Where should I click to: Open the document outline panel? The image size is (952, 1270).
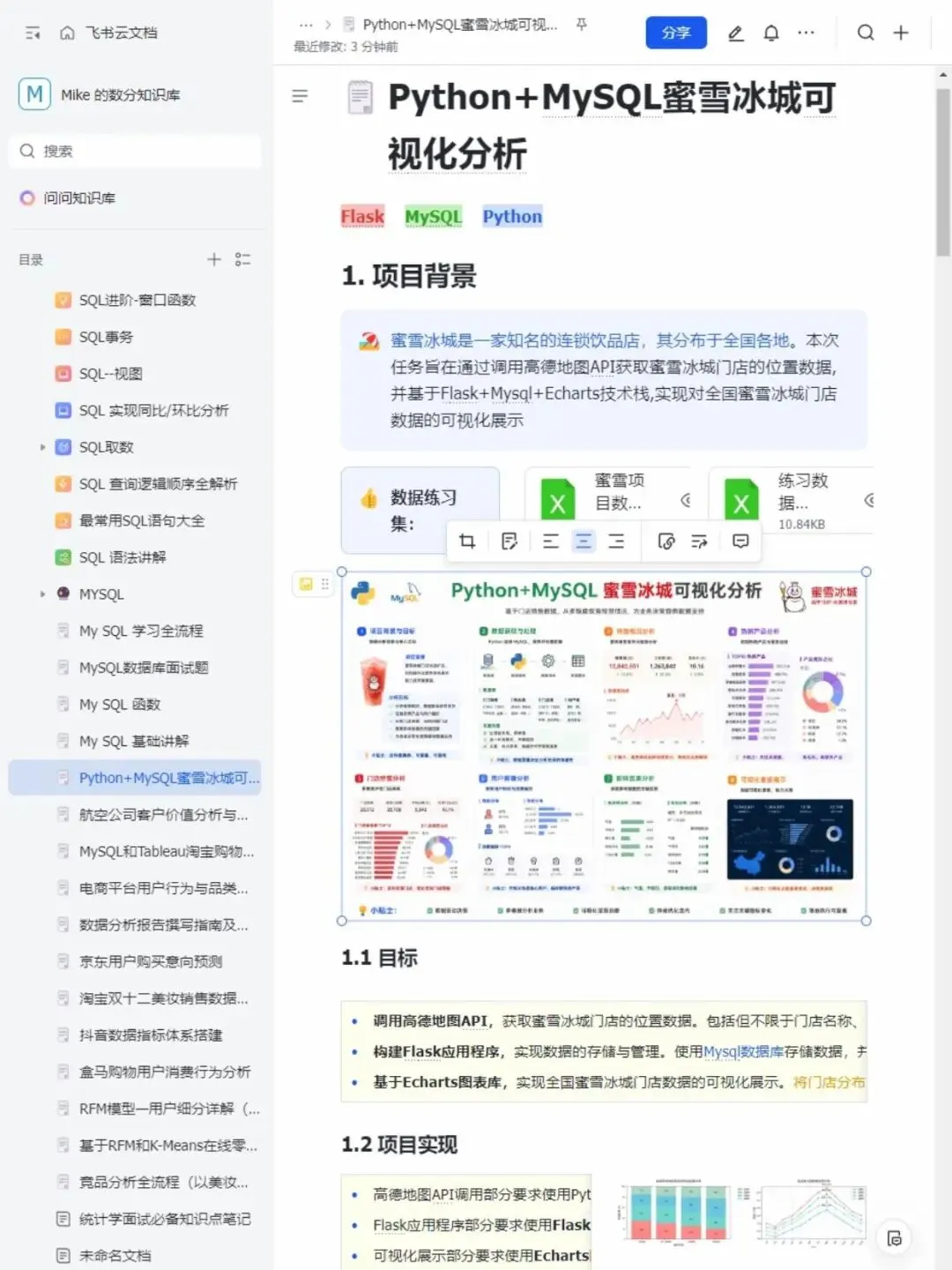click(300, 95)
